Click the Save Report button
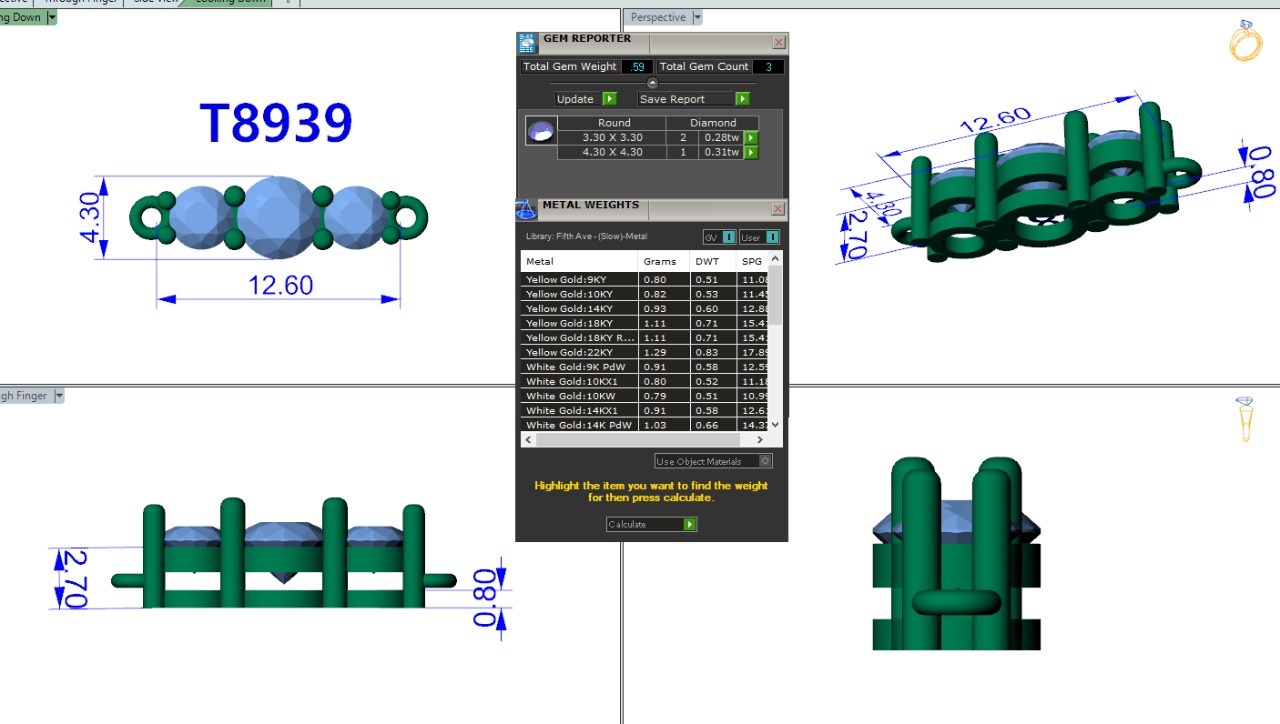1280x724 pixels. [694, 99]
